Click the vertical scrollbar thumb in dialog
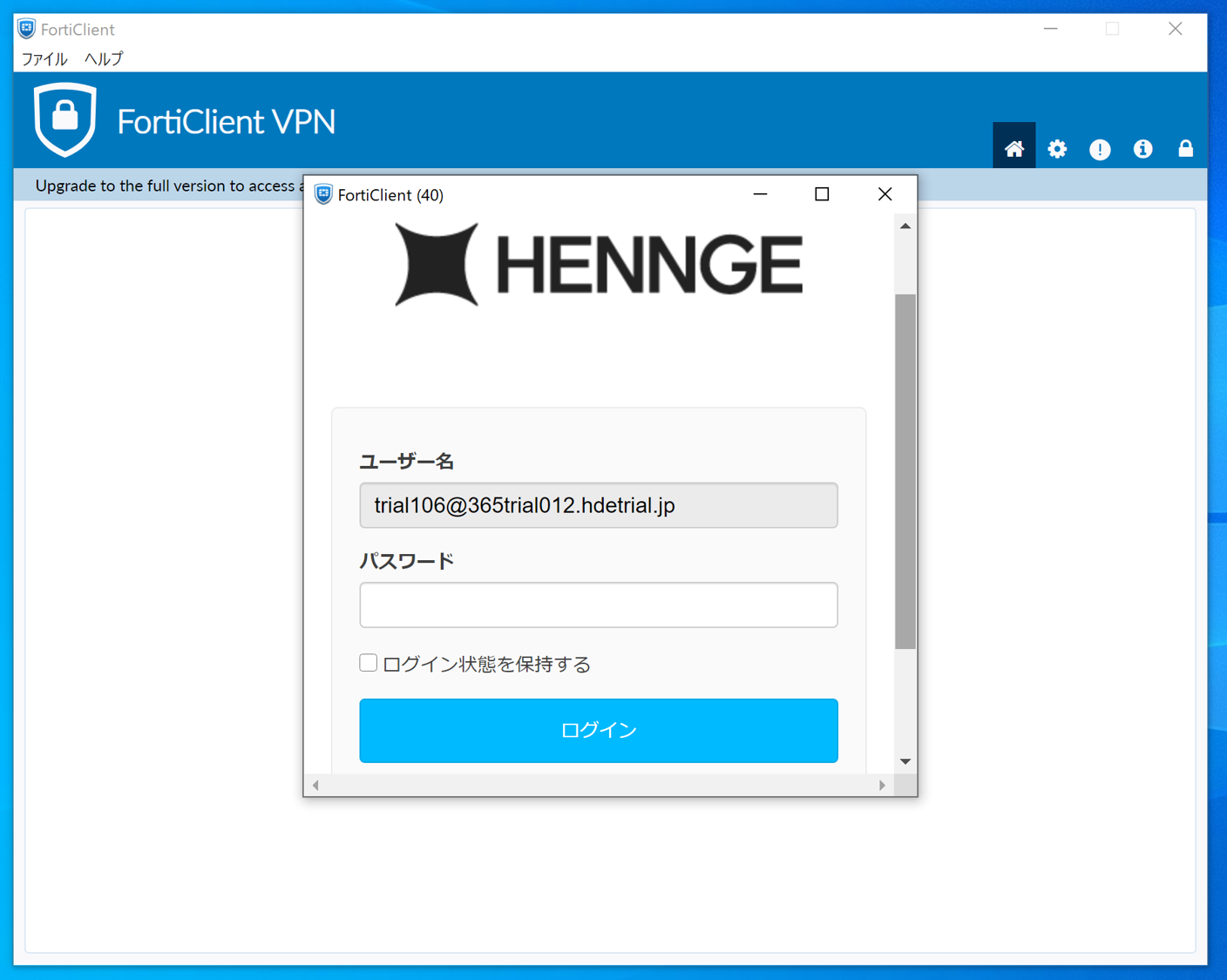This screenshot has height=980, width=1227. 905,471
